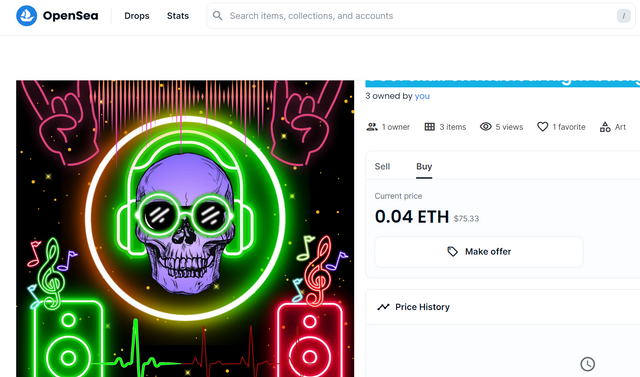Favorite the item with the heart icon

(542, 127)
